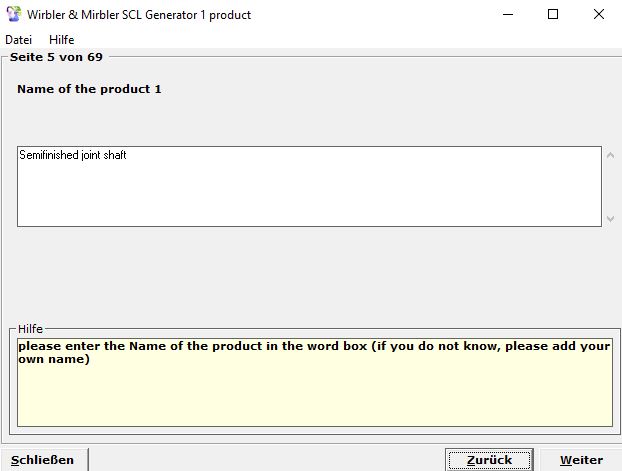Screen dimensions: 622x471
Task: Proceed with the Weiter button
Action: point(581,460)
